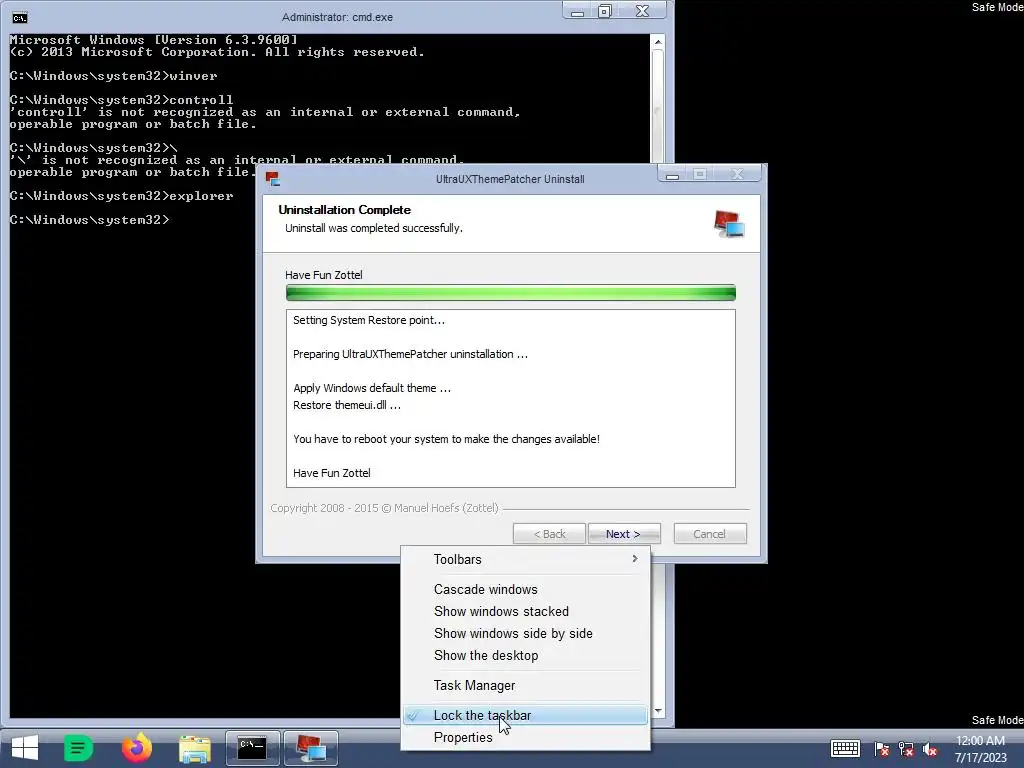Open the Windows Start button
Screen dimensions: 1024x768
25,748
